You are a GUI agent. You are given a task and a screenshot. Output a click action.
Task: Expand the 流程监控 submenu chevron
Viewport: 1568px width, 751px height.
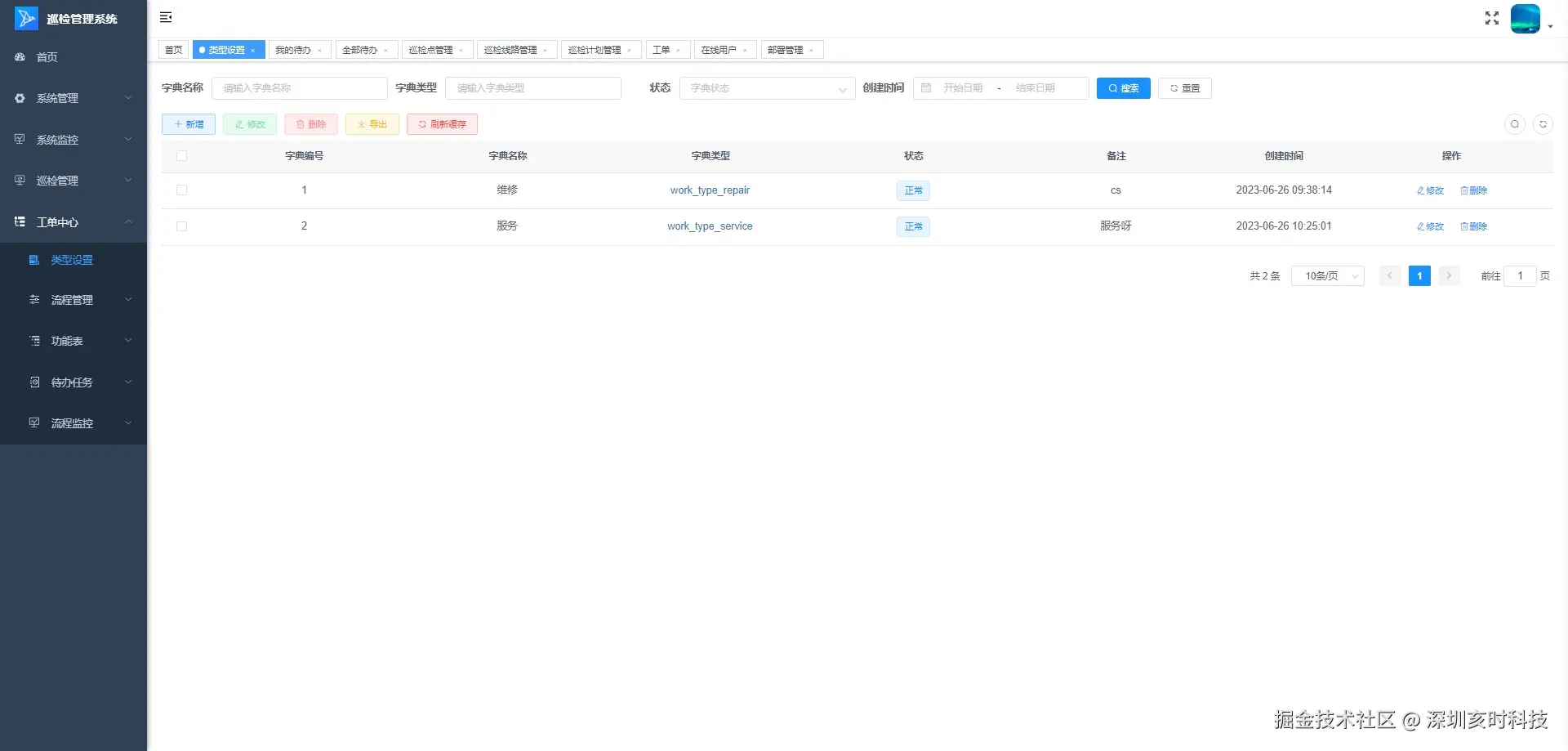(x=128, y=422)
